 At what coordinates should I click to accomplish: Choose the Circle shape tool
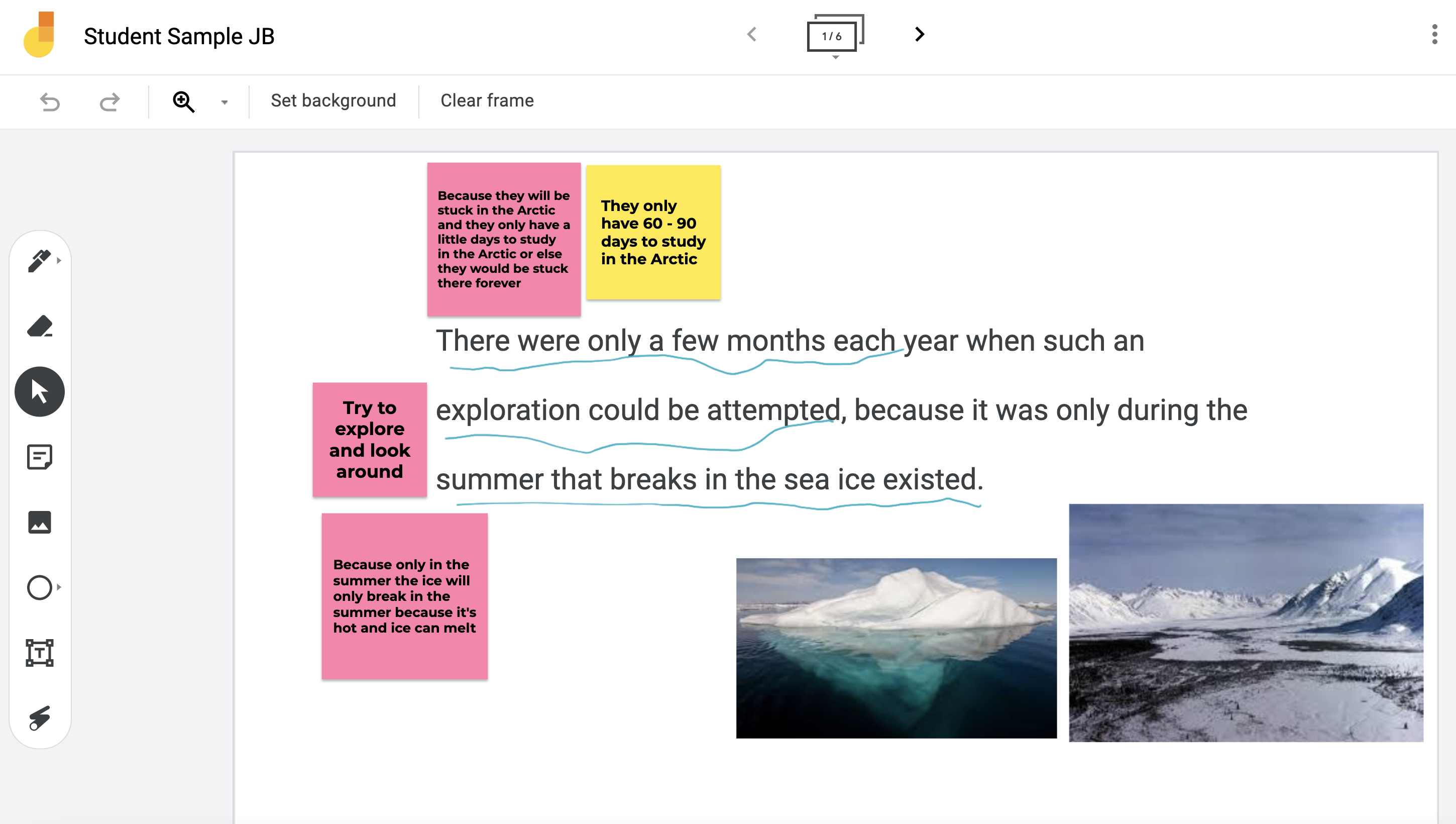click(40, 587)
